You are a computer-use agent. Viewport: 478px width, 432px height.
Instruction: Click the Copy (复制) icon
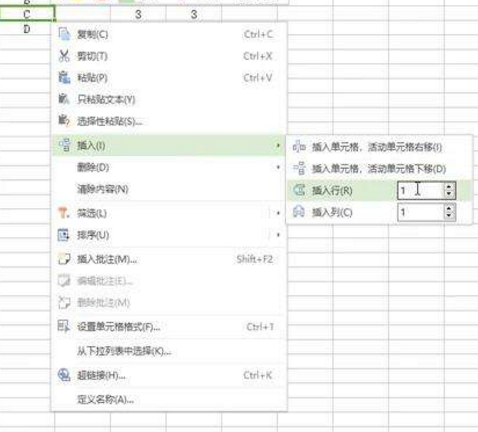pos(64,34)
